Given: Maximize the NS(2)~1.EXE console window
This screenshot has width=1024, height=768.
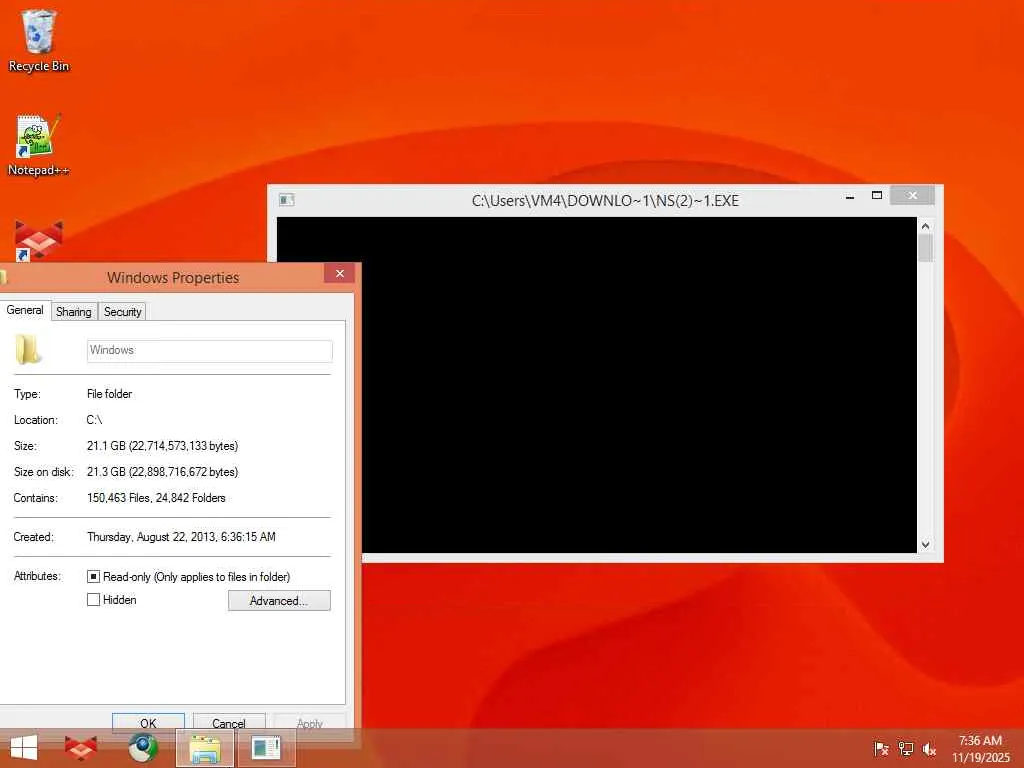Looking at the screenshot, I should tap(877, 195).
